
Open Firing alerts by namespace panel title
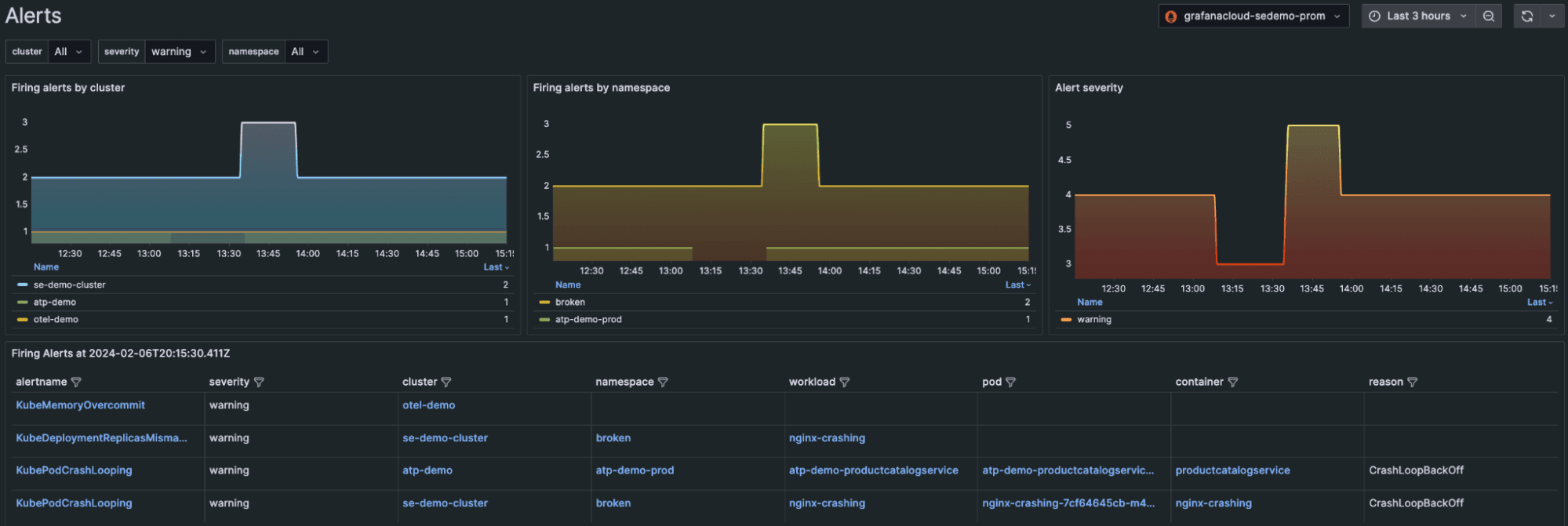pyautogui.click(x=602, y=88)
